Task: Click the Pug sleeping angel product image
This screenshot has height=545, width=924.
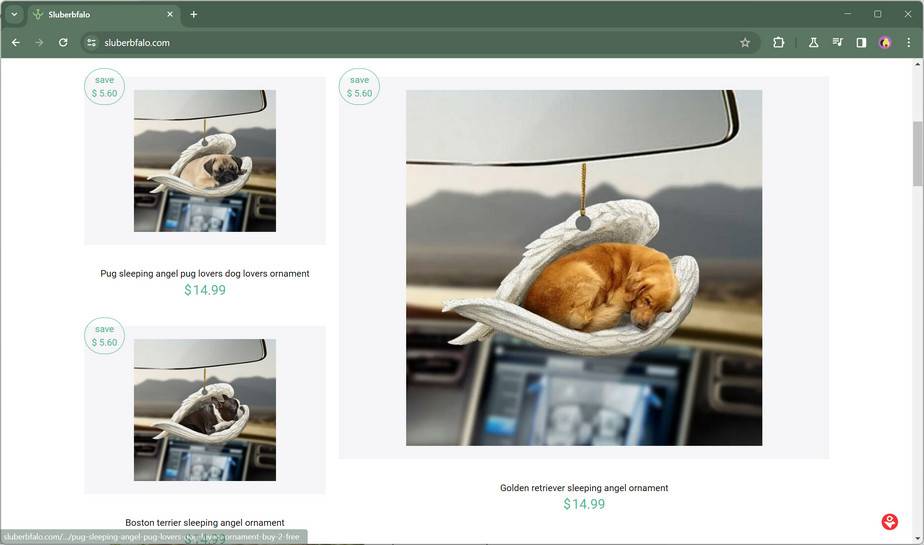Action: pyautogui.click(x=204, y=160)
